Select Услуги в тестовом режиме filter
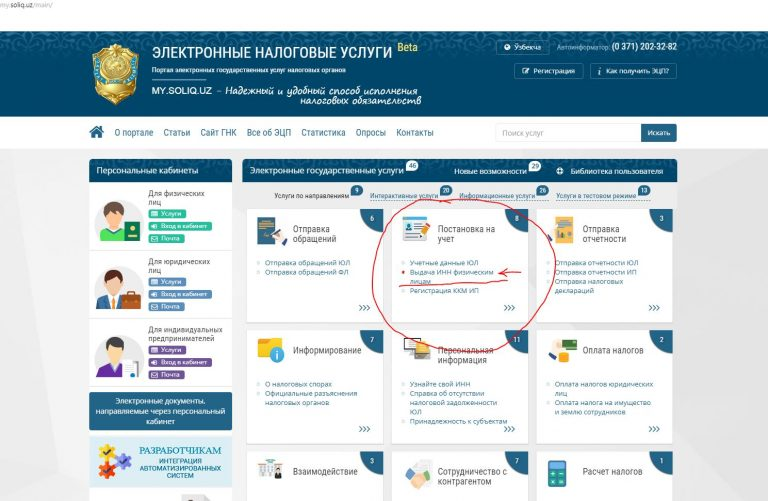The image size is (768, 501). point(596,195)
